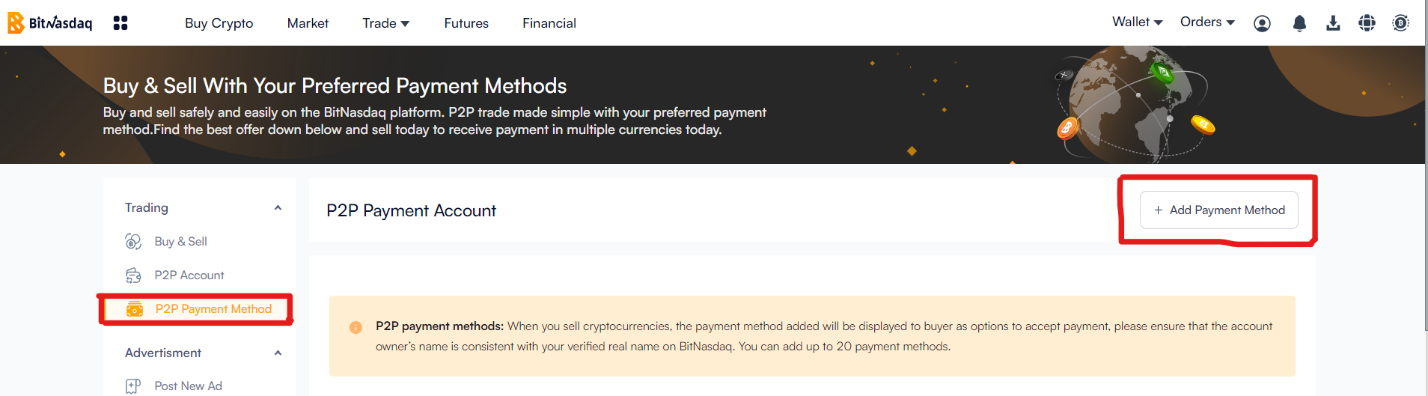Click the P2P Account wallet icon
Image resolution: width=1428 pixels, height=396 pixels.
tap(134, 275)
